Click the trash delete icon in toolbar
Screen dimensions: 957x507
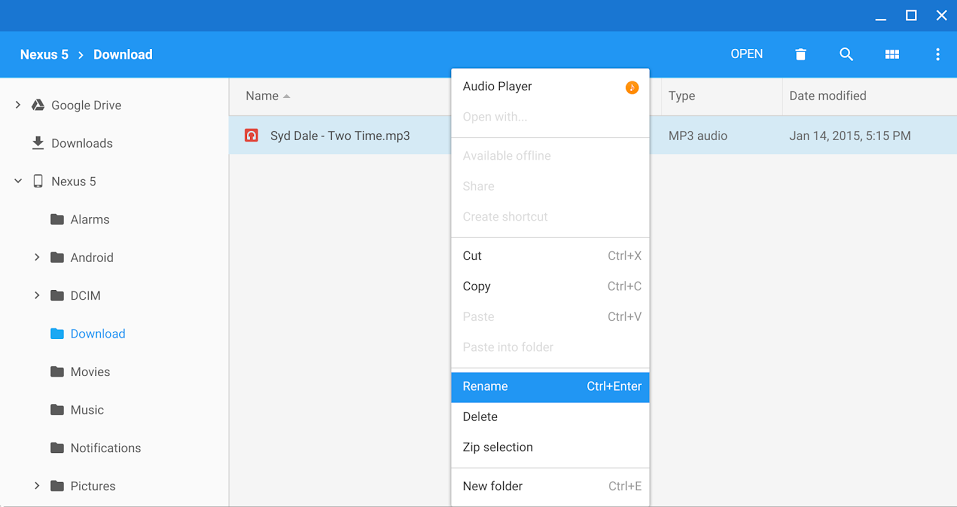click(800, 54)
